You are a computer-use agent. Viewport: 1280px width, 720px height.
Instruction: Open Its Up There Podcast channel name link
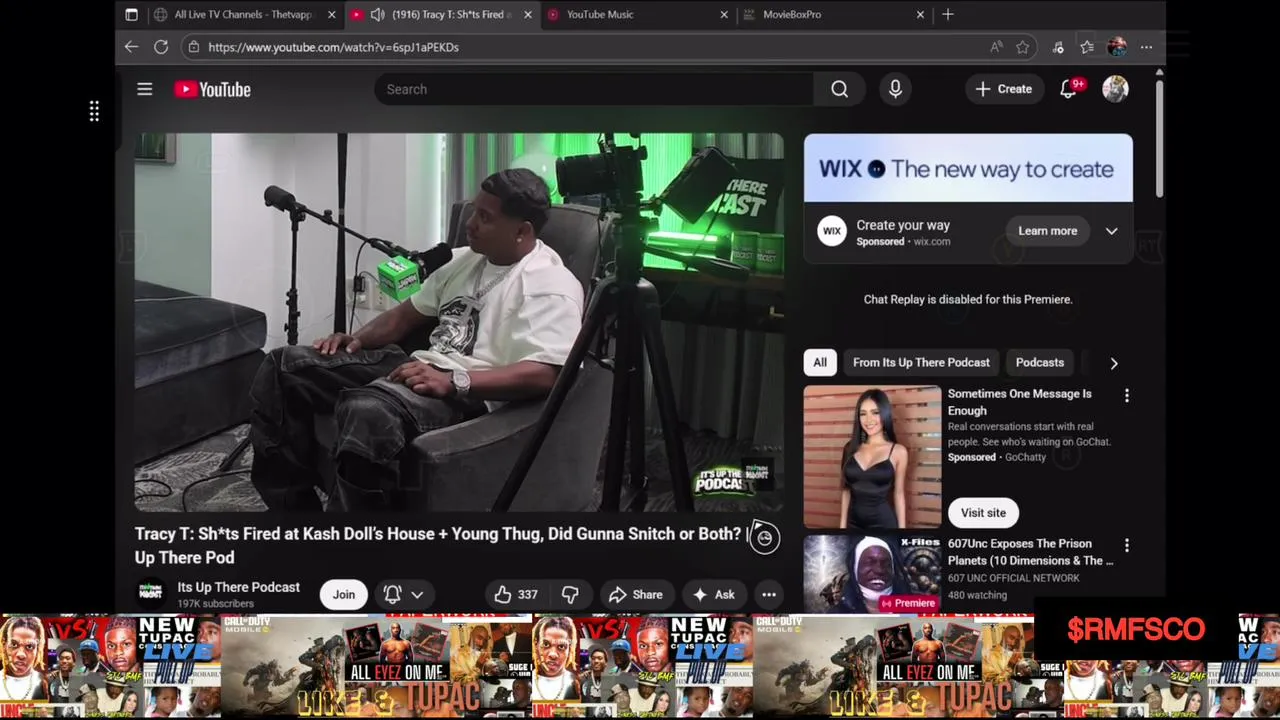tap(238, 587)
